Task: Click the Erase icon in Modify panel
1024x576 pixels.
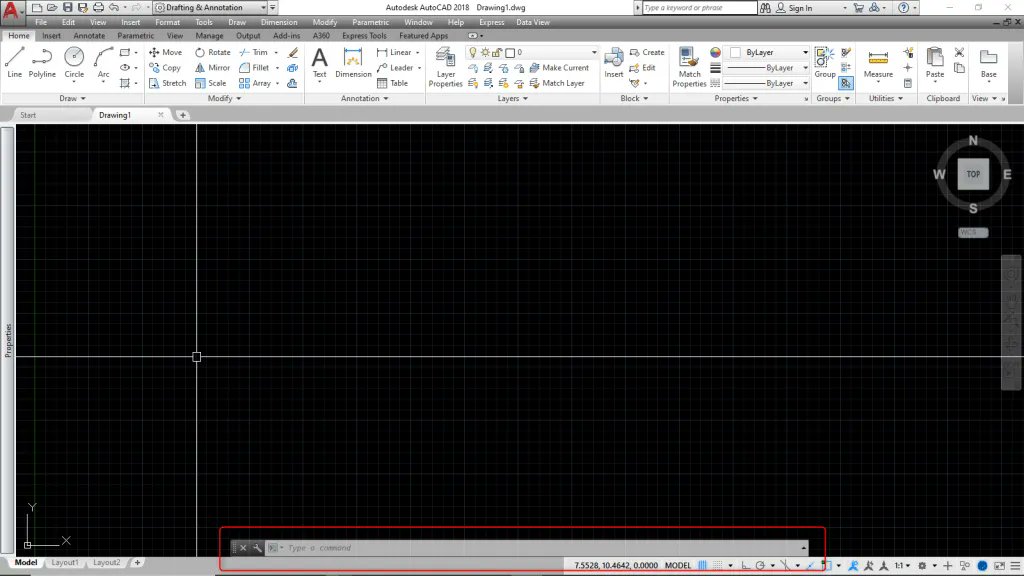Action: pyautogui.click(x=293, y=52)
